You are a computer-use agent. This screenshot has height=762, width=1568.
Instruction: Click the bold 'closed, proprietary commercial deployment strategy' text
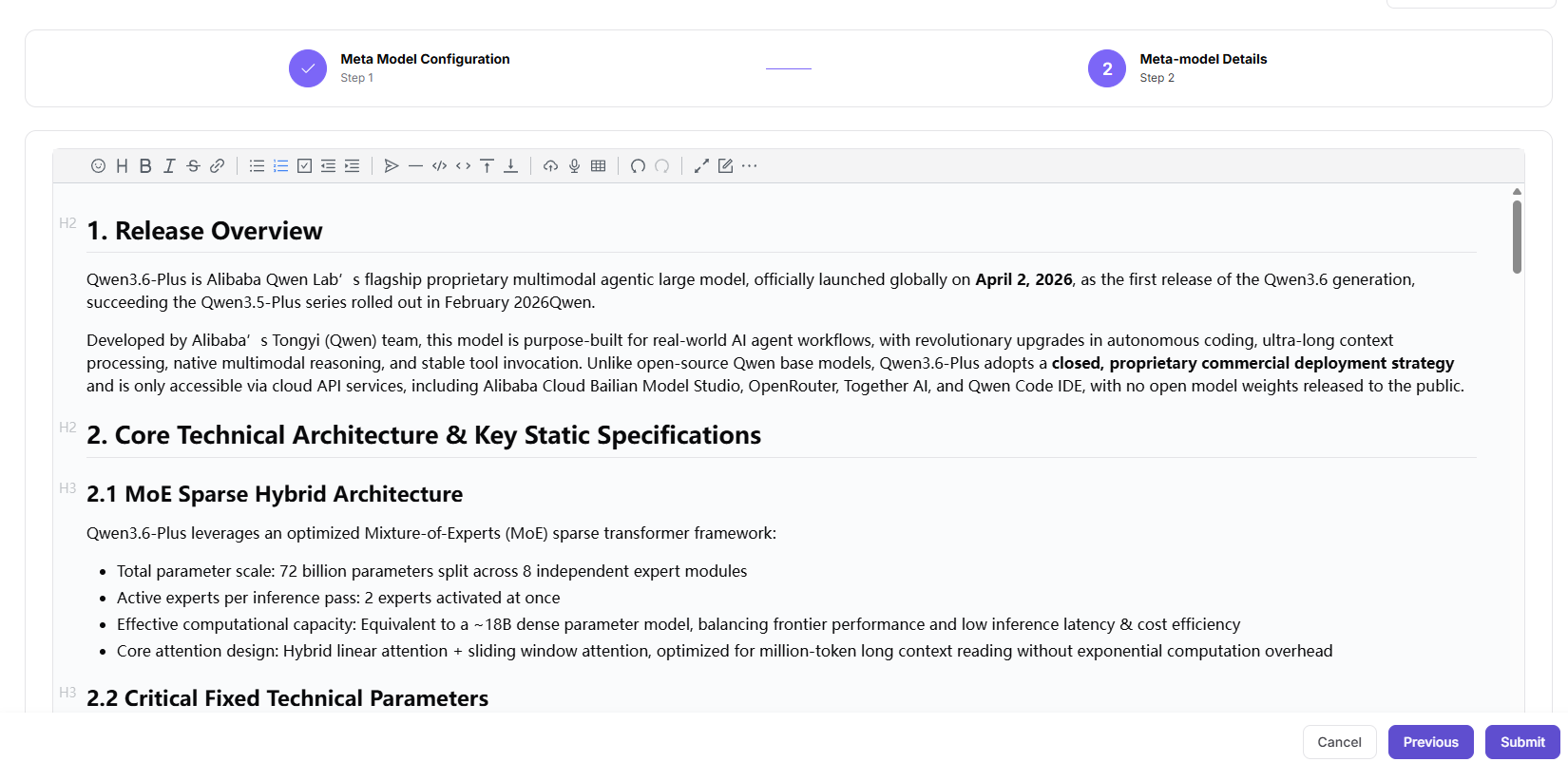1252,363
